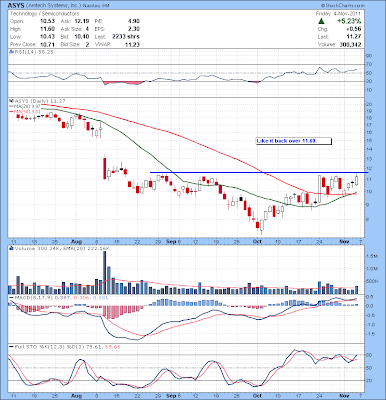386x400 pixels.
Task: Click the 'Like it back over 11.60.' annotation box
Action: tap(294, 141)
